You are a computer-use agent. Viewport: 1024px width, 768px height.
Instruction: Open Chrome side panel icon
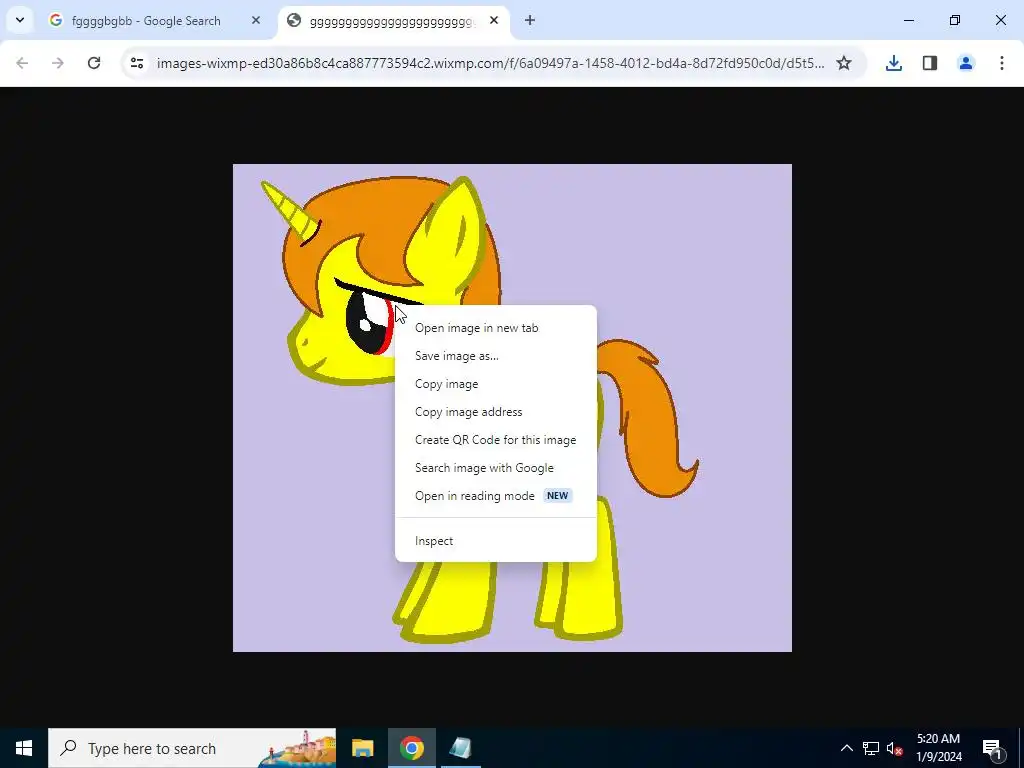coord(930,63)
